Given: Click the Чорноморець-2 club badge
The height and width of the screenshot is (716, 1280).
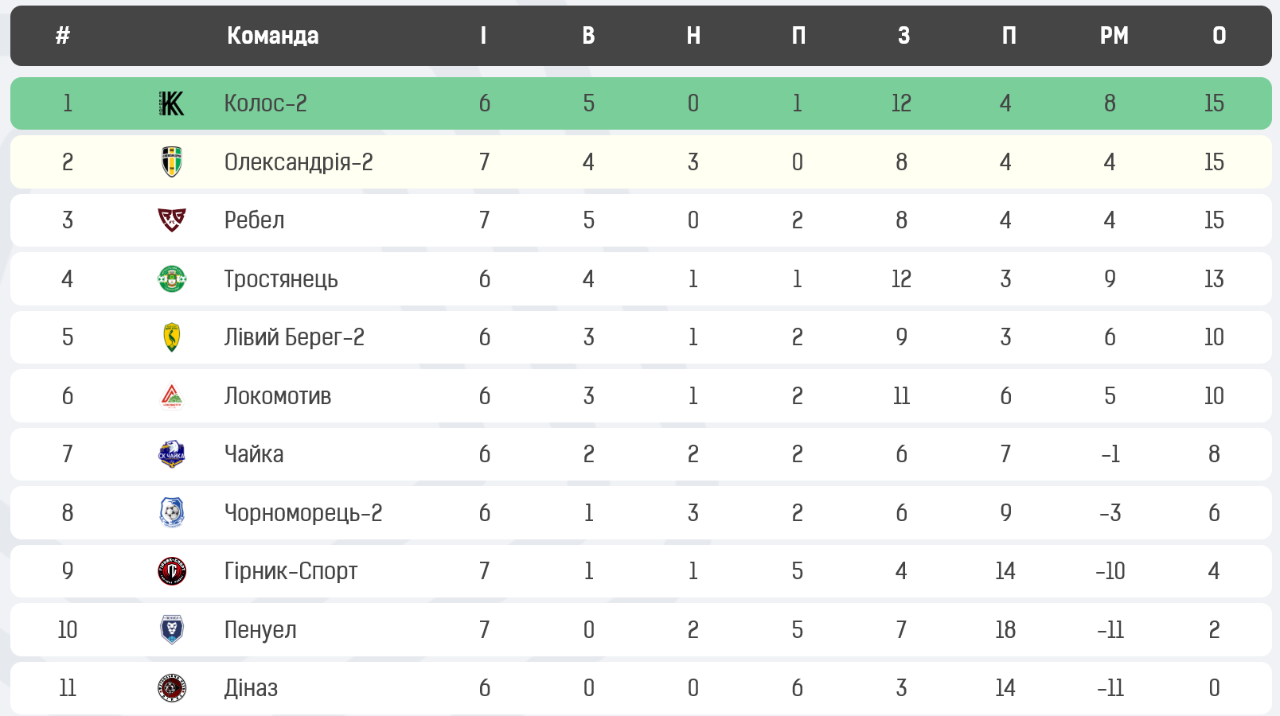Looking at the screenshot, I should [x=172, y=513].
